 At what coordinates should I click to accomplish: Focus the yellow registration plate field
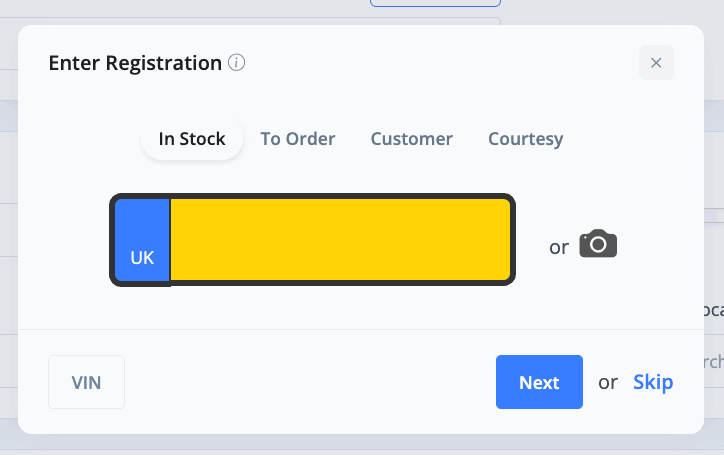click(x=341, y=240)
